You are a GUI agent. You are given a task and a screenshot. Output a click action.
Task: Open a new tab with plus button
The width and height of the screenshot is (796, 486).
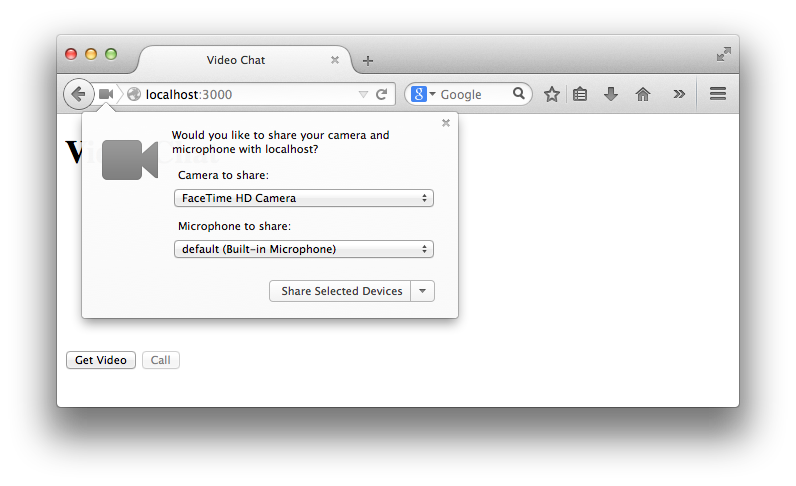coord(368,61)
